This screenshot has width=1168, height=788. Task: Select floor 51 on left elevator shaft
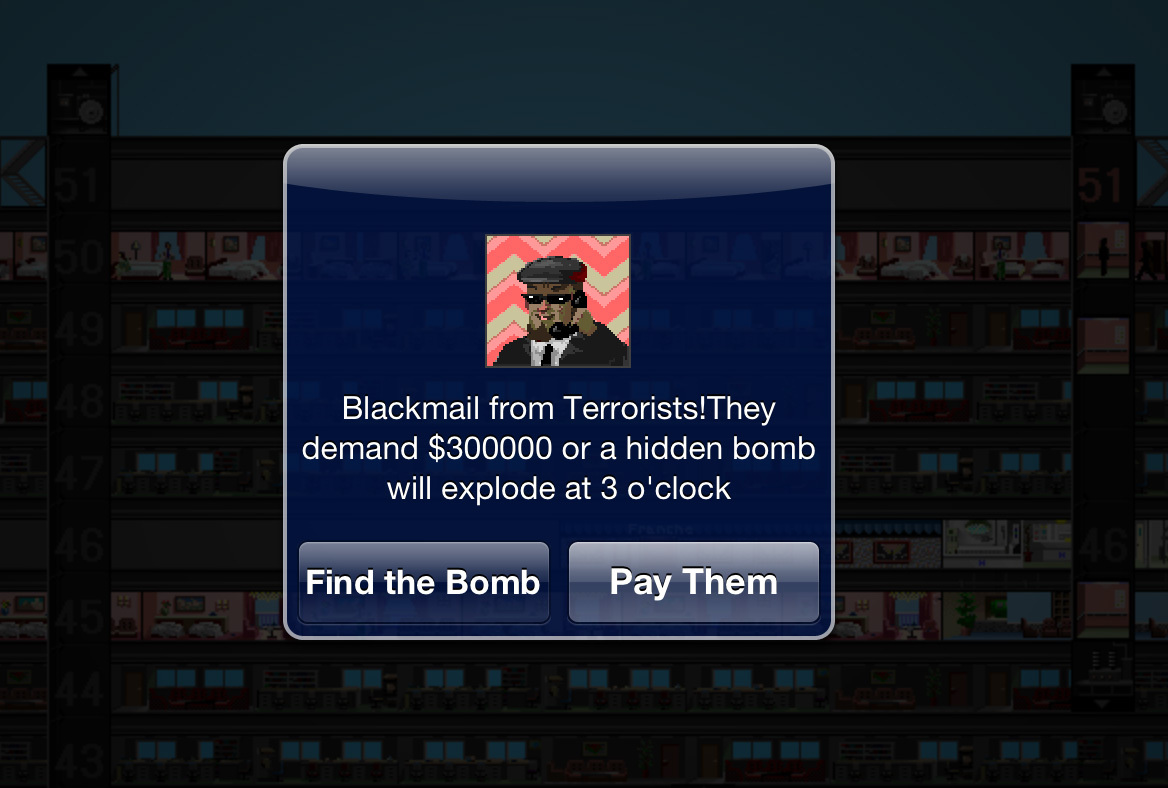point(78,186)
